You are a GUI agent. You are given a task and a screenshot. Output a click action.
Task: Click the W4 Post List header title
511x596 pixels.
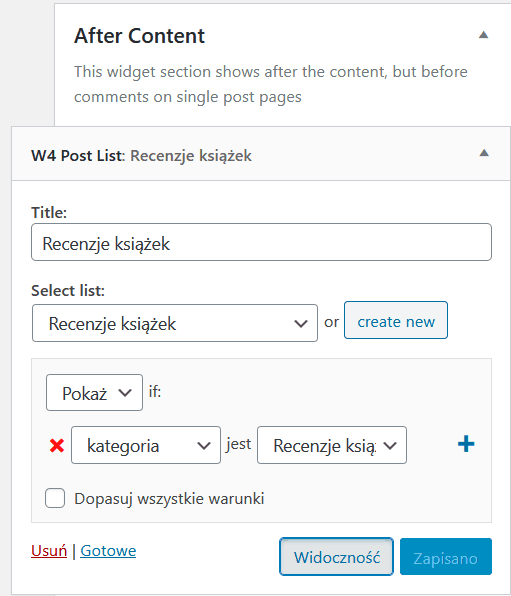tap(141, 156)
